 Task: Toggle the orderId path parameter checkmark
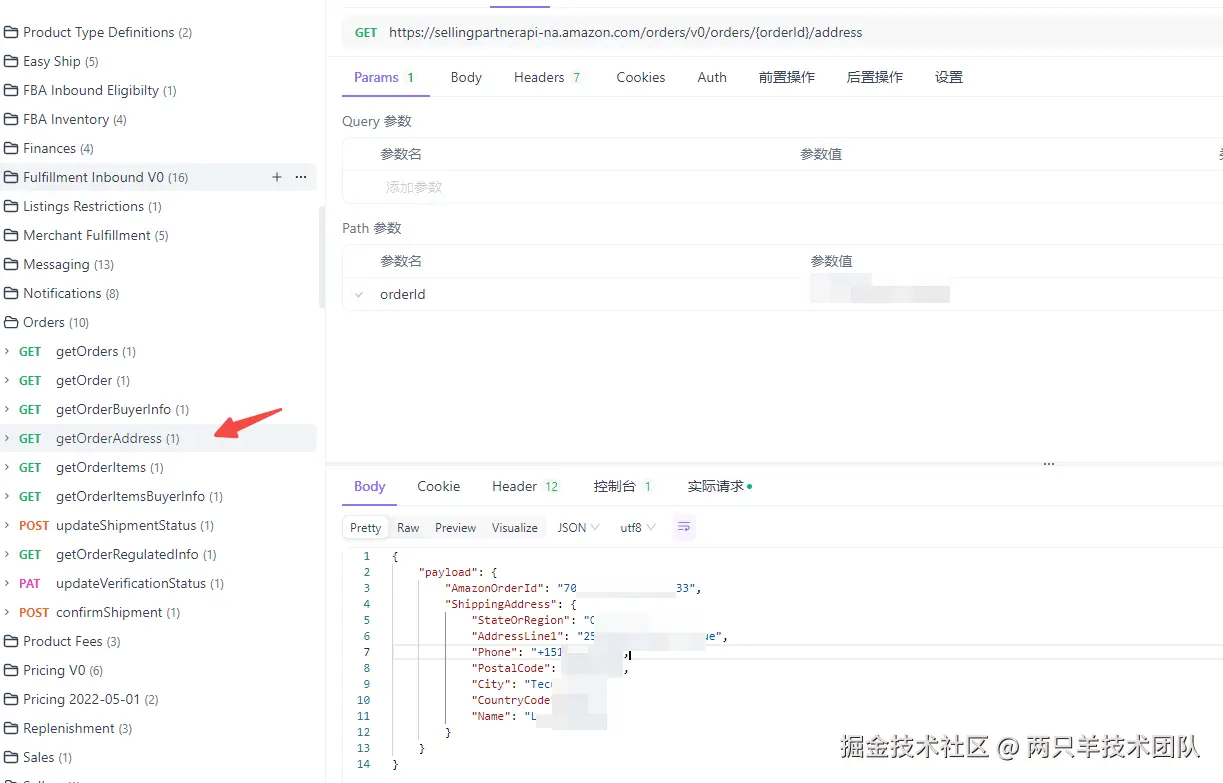click(x=359, y=294)
